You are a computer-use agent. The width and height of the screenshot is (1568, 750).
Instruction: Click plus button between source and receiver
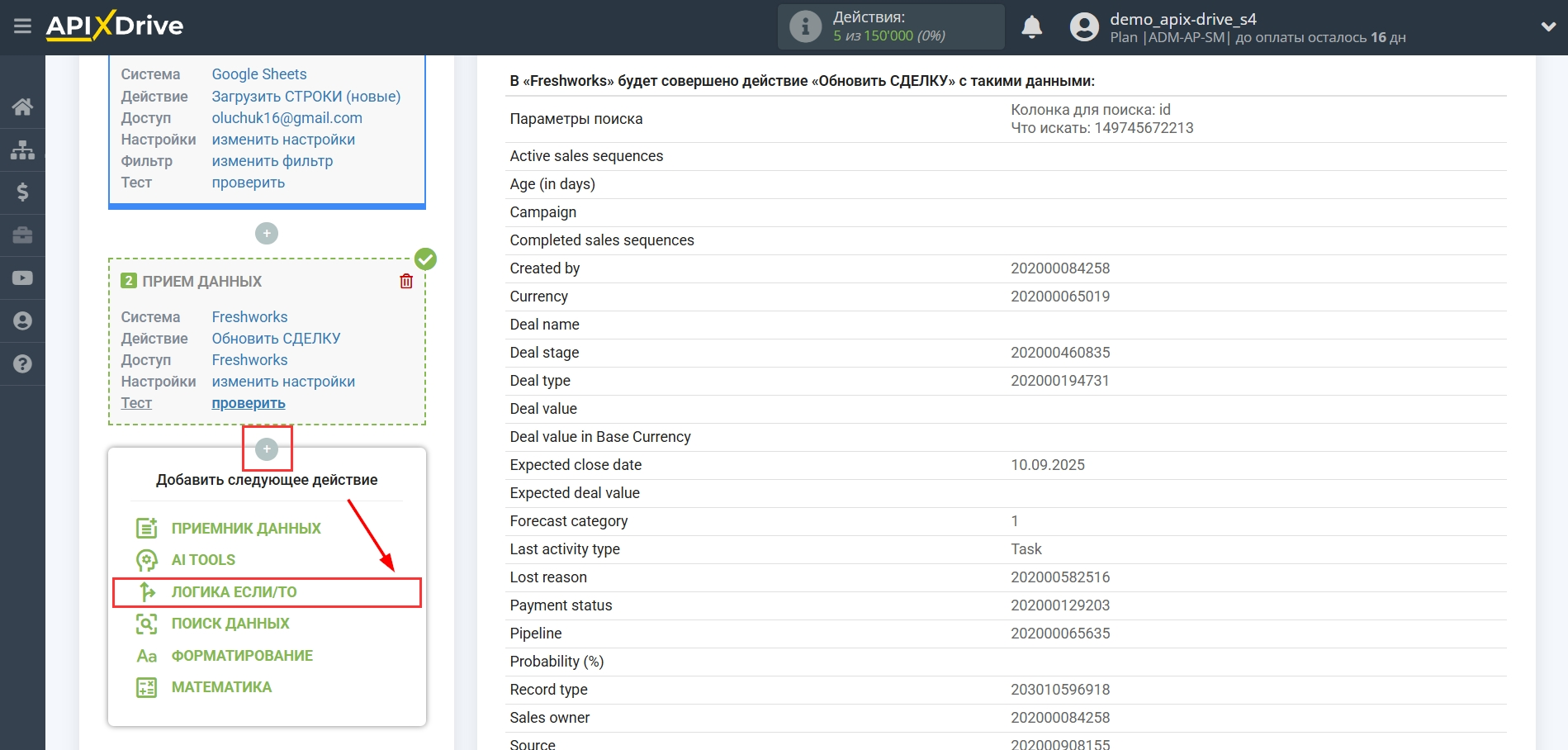pos(267,234)
